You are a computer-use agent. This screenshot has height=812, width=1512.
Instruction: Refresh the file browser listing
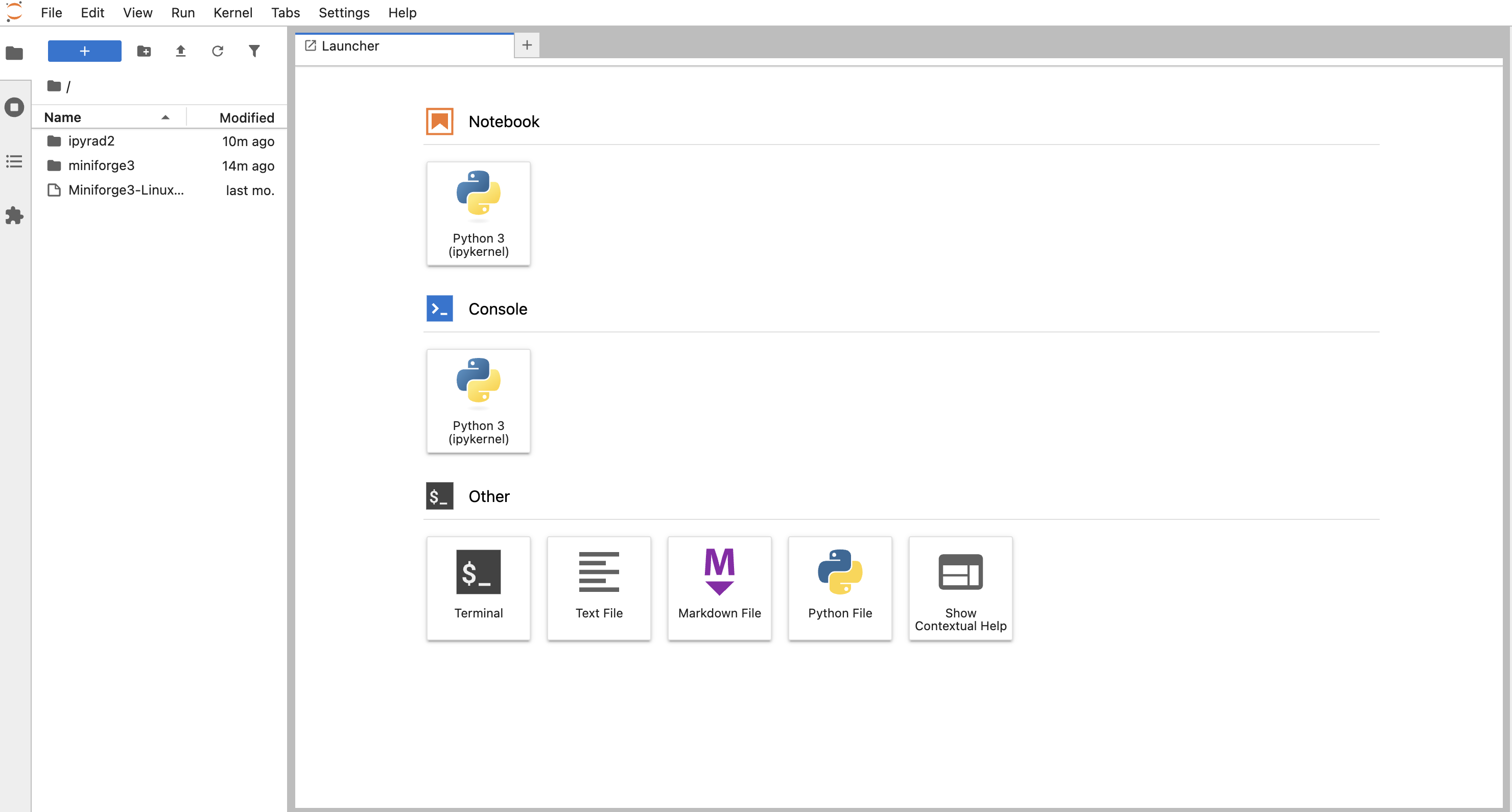(217, 51)
